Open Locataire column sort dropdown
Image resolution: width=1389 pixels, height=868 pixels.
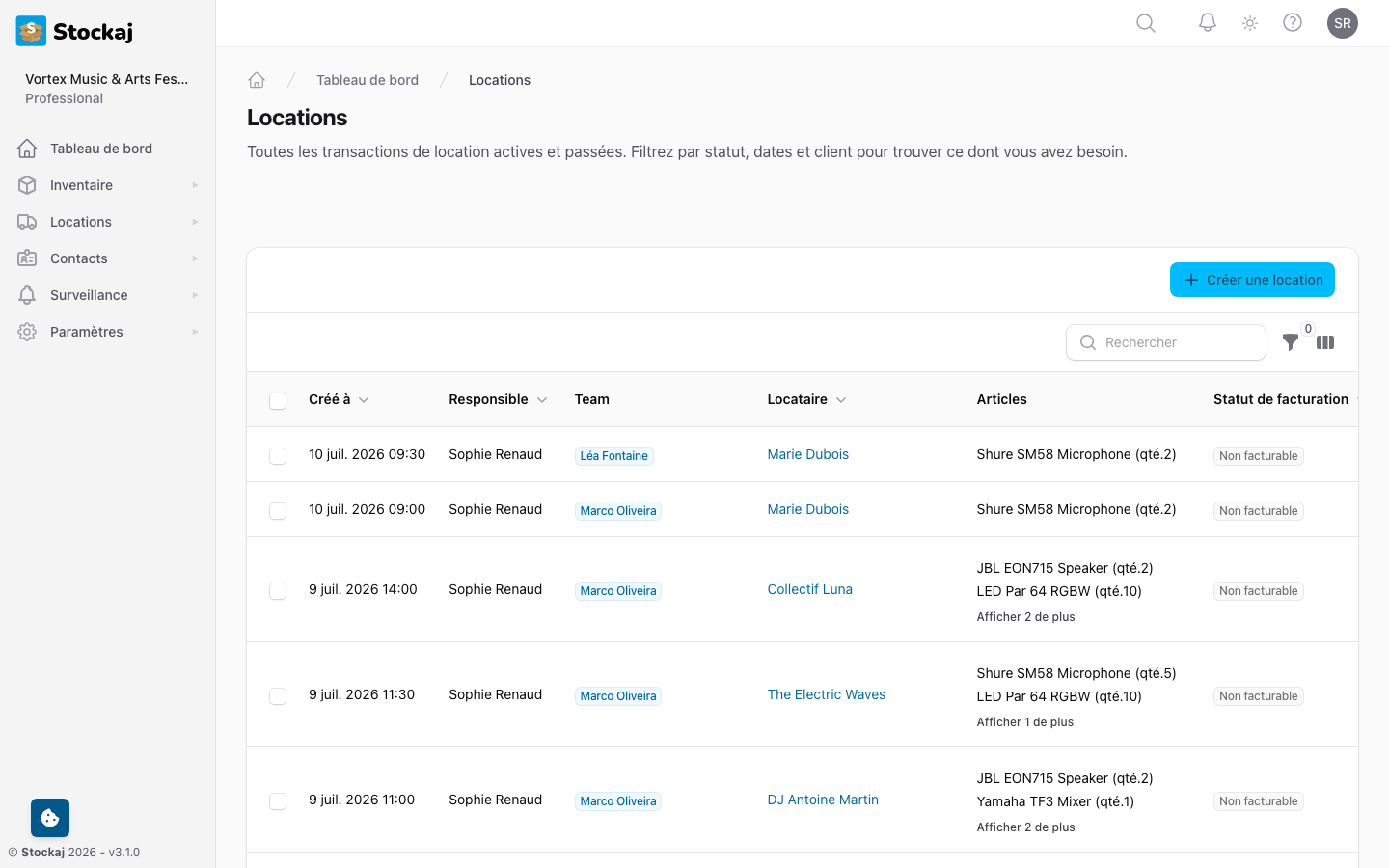pos(841,400)
